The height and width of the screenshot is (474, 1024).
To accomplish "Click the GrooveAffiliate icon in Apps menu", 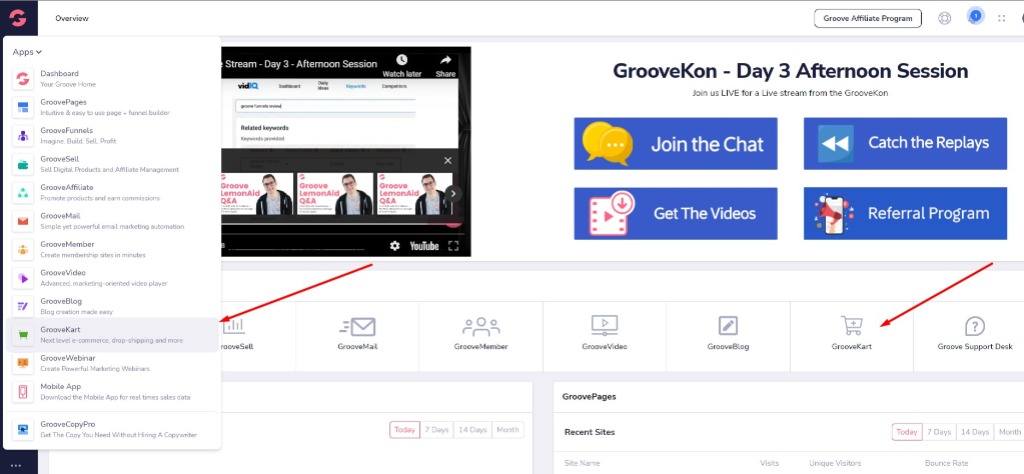I will click(23, 193).
